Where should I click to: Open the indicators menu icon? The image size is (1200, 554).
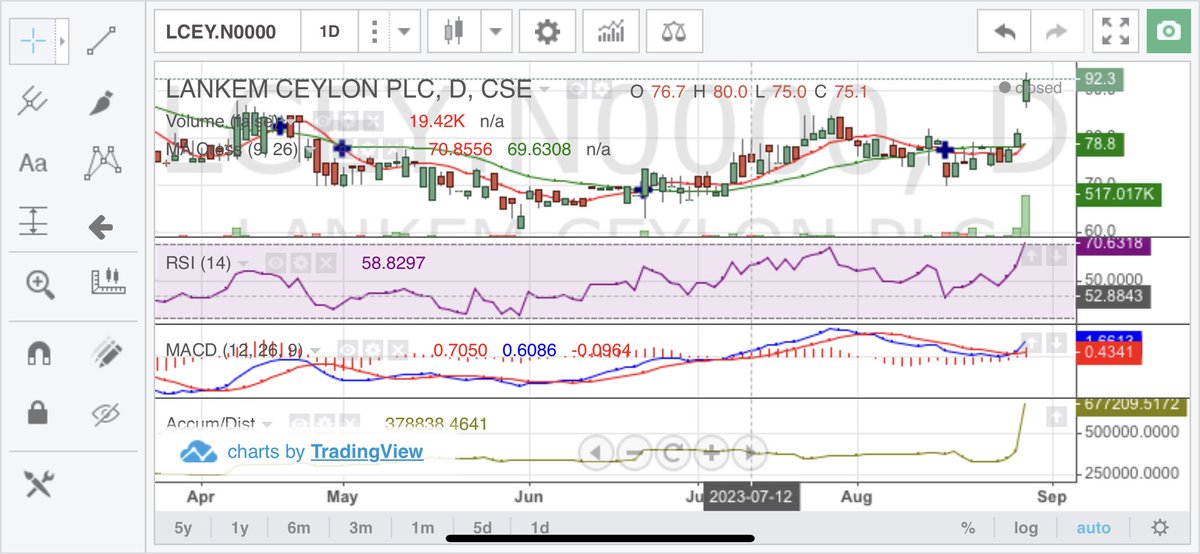coord(611,31)
